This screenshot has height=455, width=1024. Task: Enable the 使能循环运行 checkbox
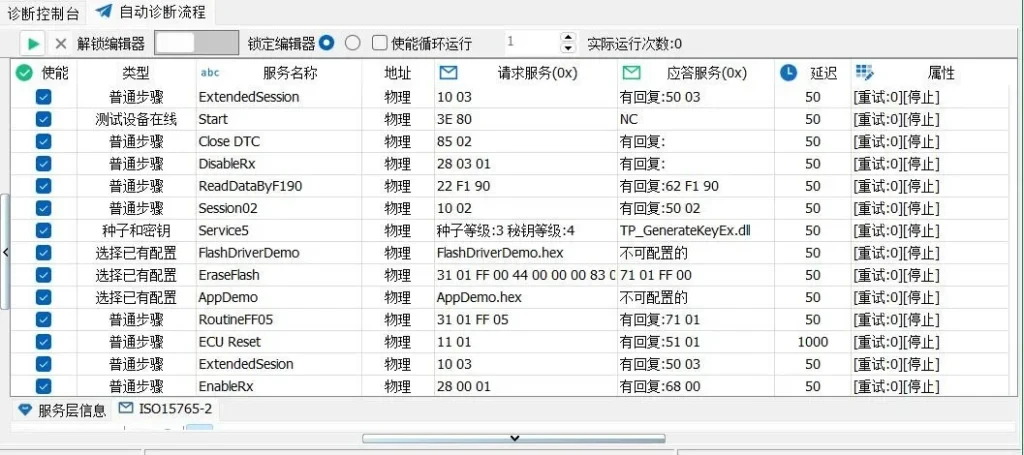380,43
